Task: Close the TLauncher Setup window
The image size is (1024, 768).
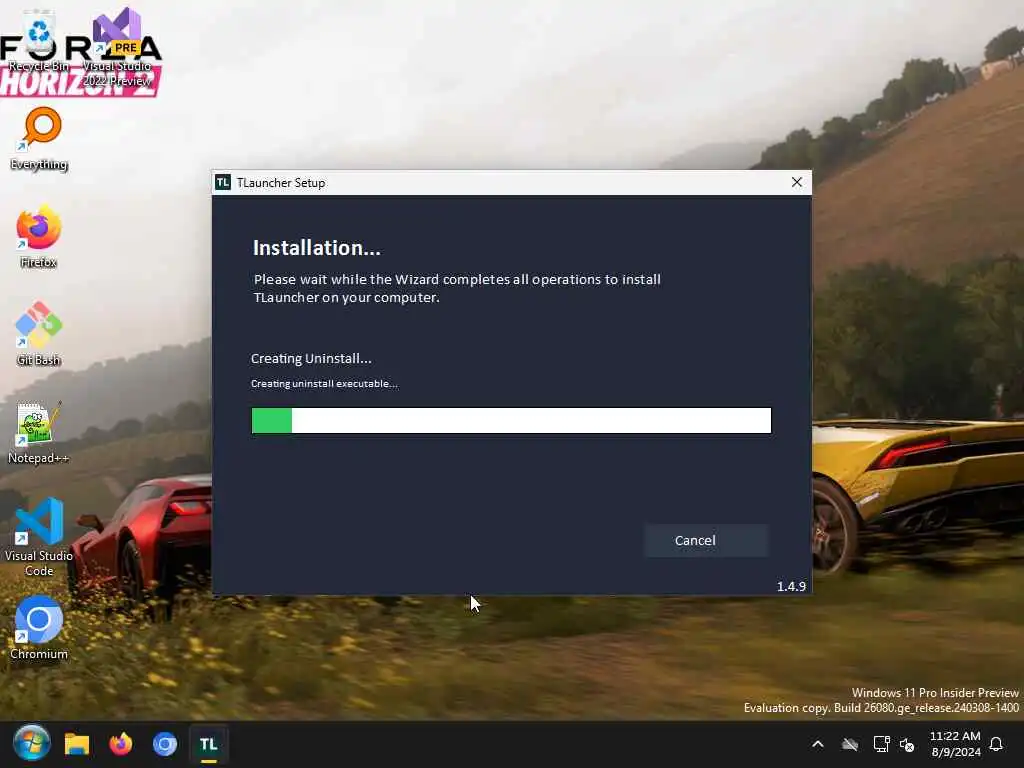Action: point(797,182)
